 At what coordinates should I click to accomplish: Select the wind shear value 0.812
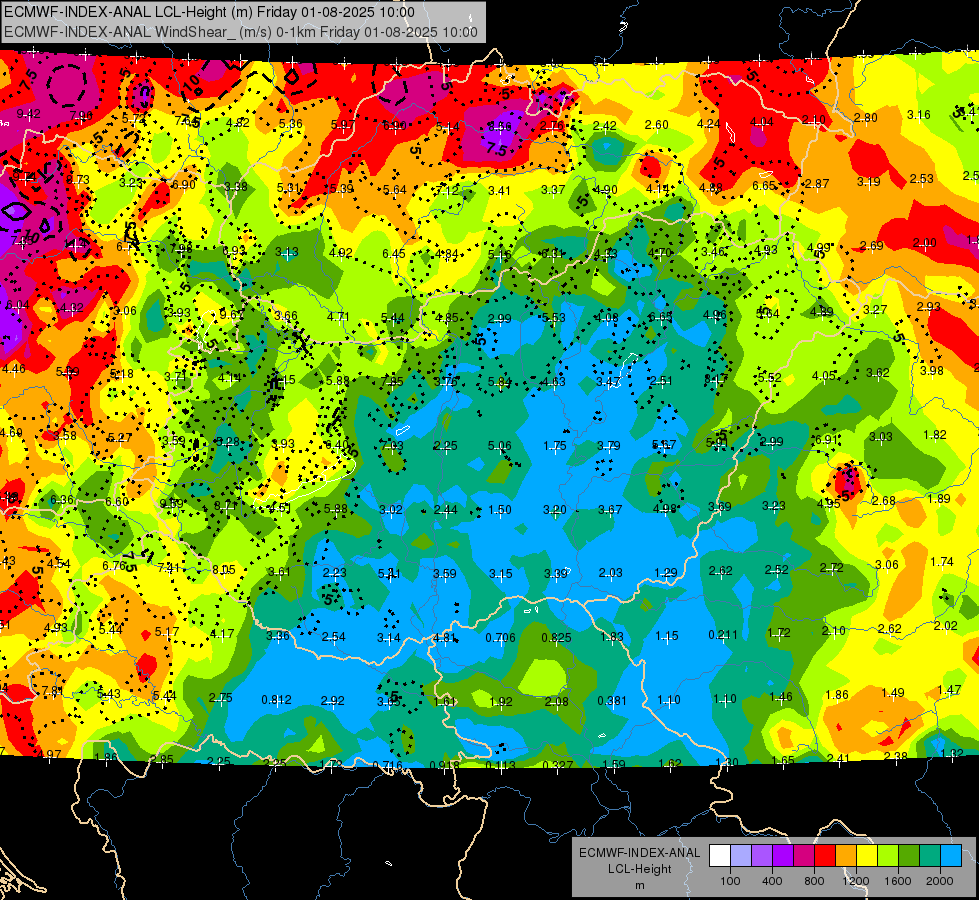coord(276,700)
